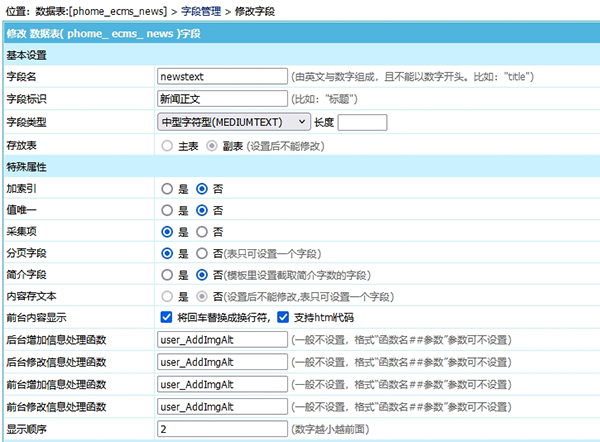
Task: Click the 后台增加信息处理函数 input field
Action: 222,340
